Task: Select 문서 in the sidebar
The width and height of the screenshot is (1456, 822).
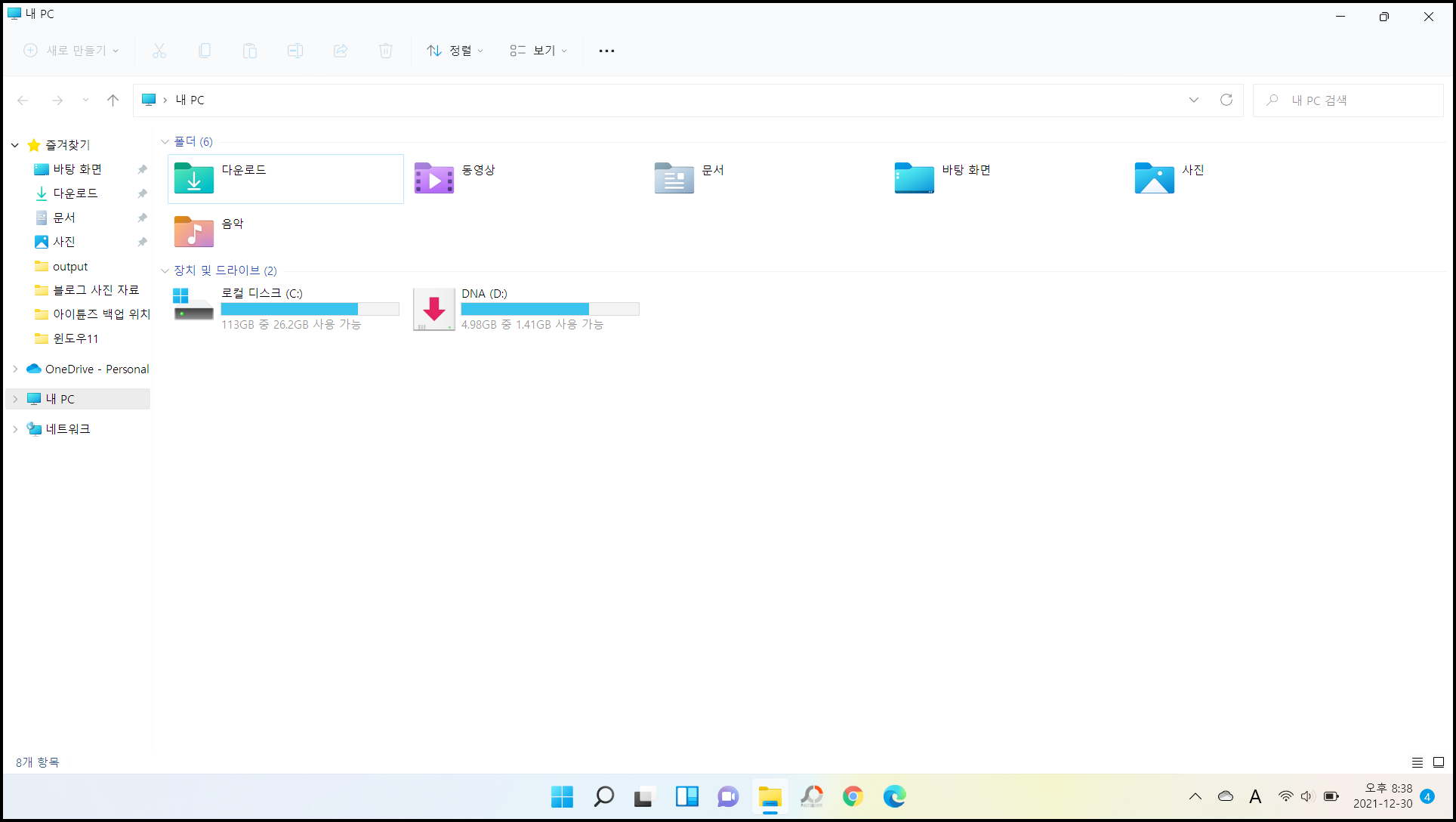Action: (x=64, y=218)
